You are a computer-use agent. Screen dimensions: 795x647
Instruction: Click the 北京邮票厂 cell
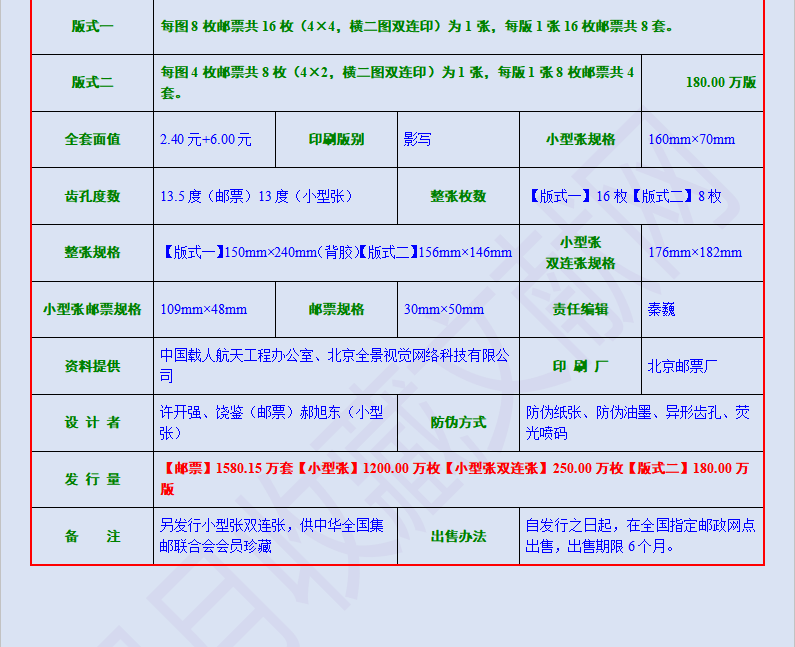tap(682, 366)
